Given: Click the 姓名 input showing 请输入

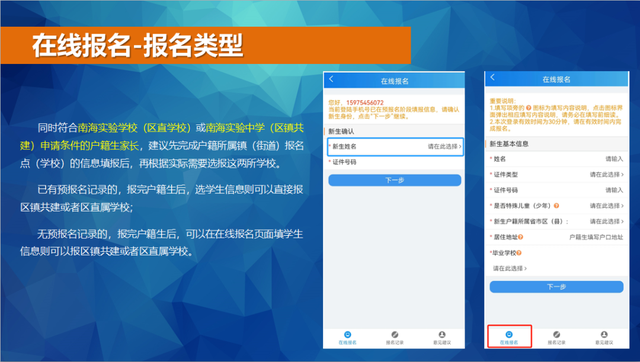Looking at the screenshot, I should tap(556, 159).
